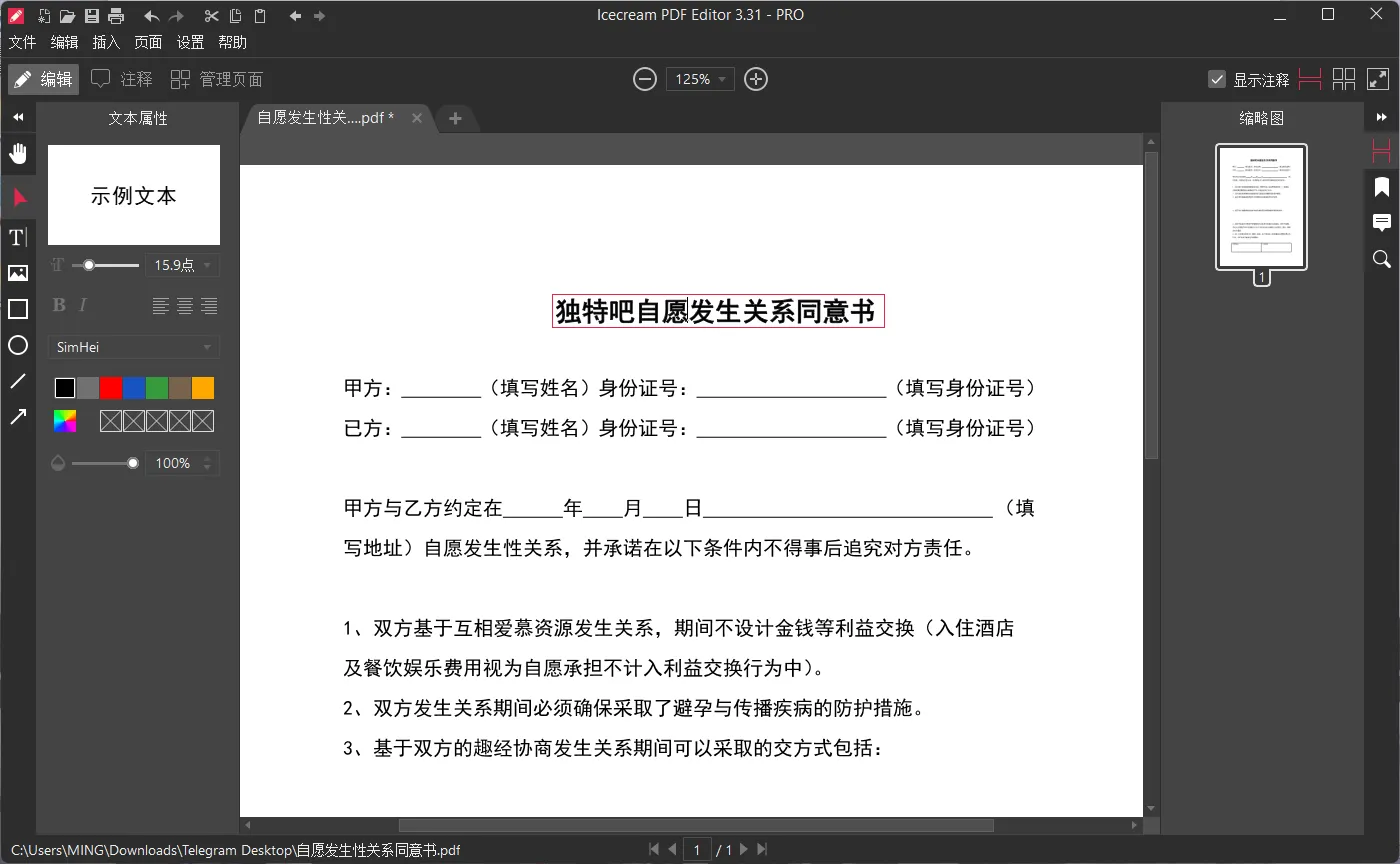
Task: Select the Arrow drawing tool
Action: pyautogui.click(x=18, y=417)
